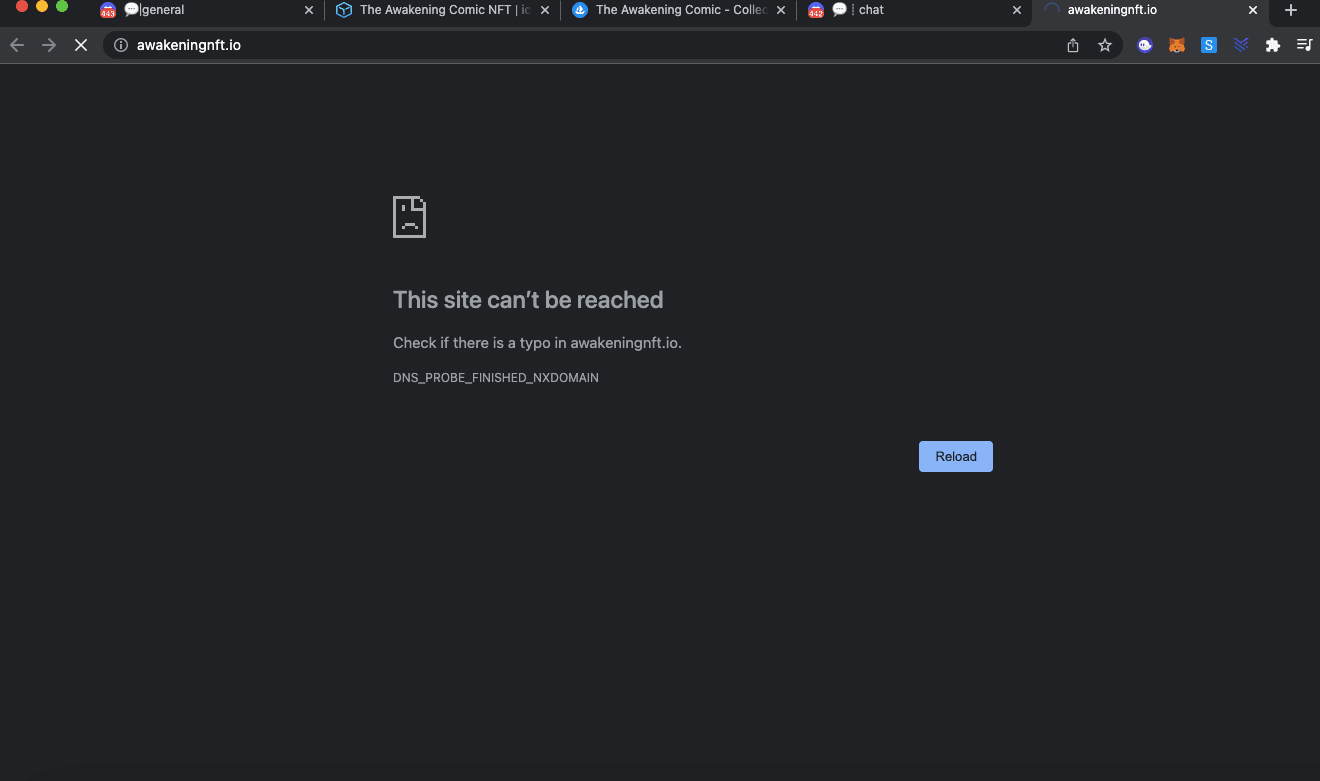Open the Extensions puzzle piece menu
Image resolution: width=1320 pixels, height=781 pixels.
(1273, 45)
